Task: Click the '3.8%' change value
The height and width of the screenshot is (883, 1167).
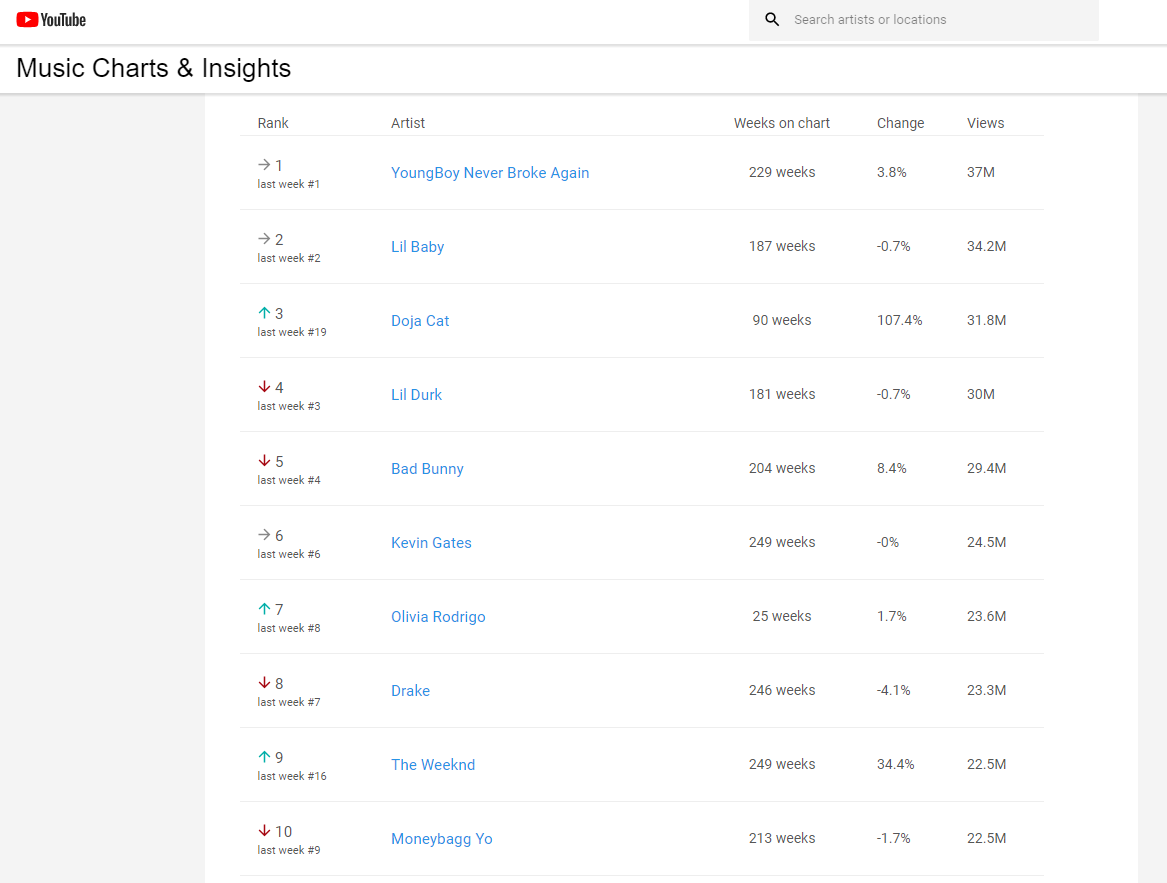Action: coord(891,172)
